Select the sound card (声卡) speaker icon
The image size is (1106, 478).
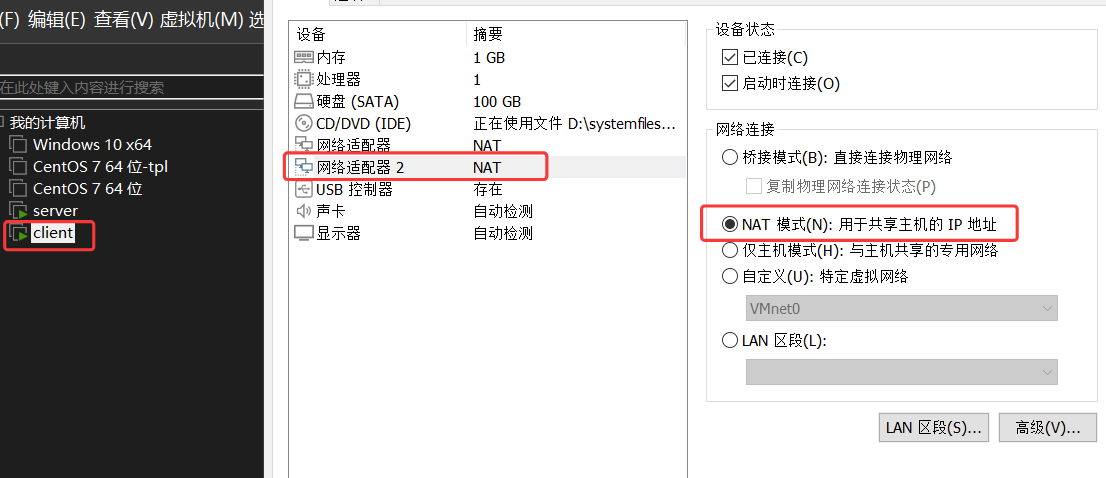pyautogui.click(x=303, y=211)
